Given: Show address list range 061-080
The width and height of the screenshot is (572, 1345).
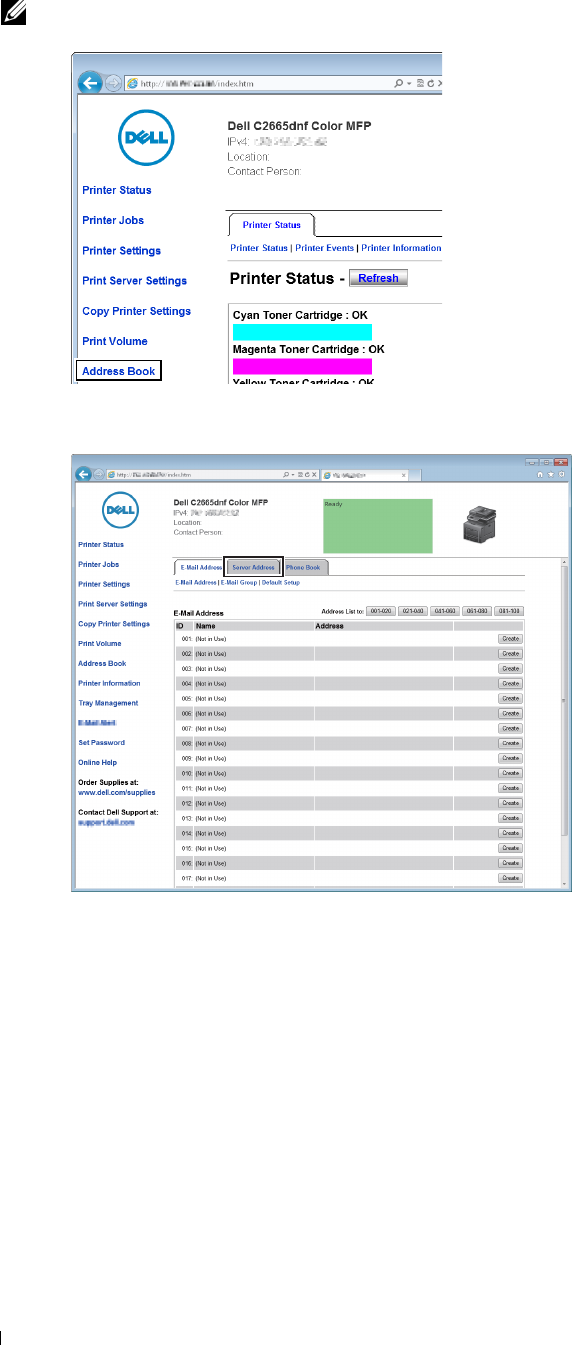Looking at the screenshot, I should [x=477, y=610].
